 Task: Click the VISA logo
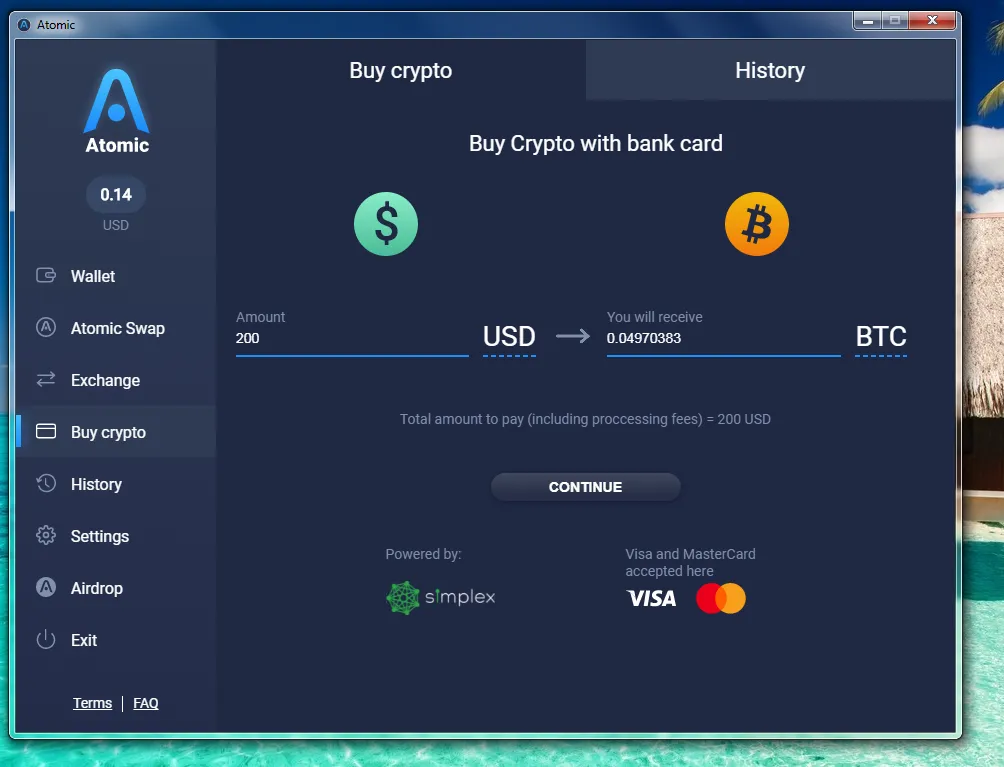click(x=651, y=598)
